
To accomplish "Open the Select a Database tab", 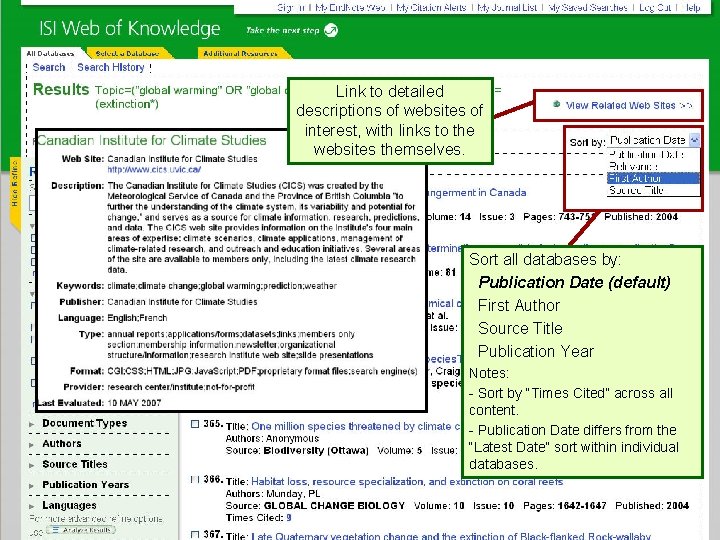I will tap(127, 53).
